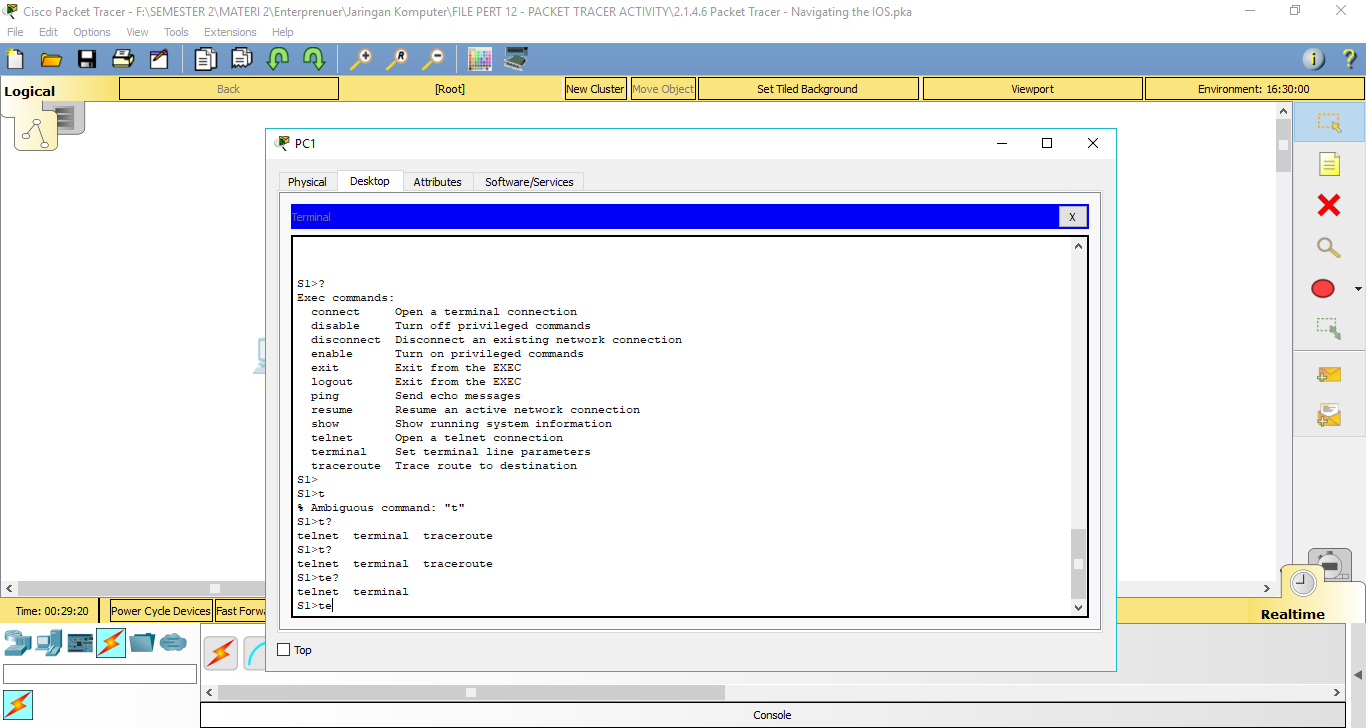Select the End Devices category icon

pos(49,643)
